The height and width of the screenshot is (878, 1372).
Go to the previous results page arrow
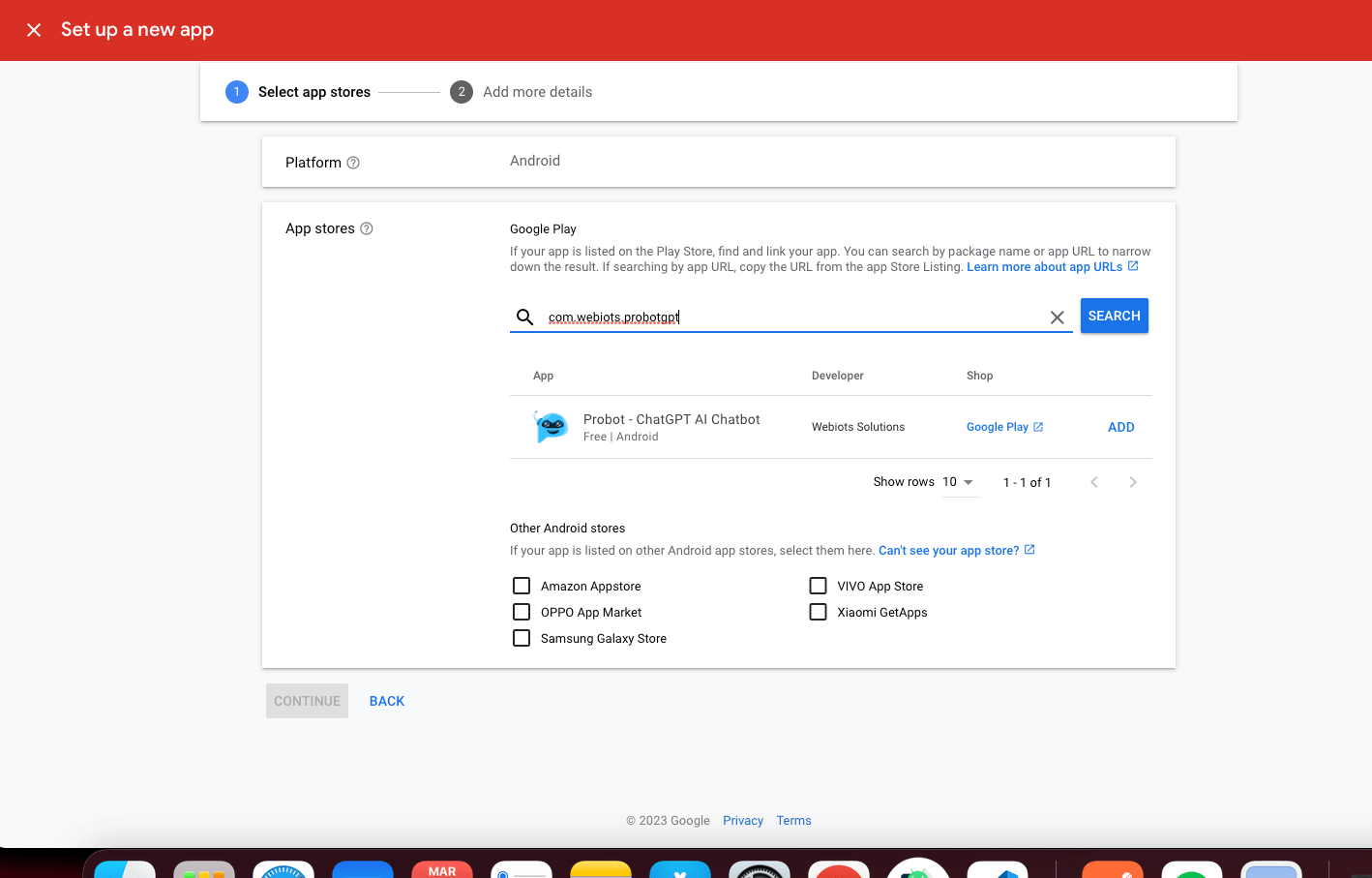1094,482
